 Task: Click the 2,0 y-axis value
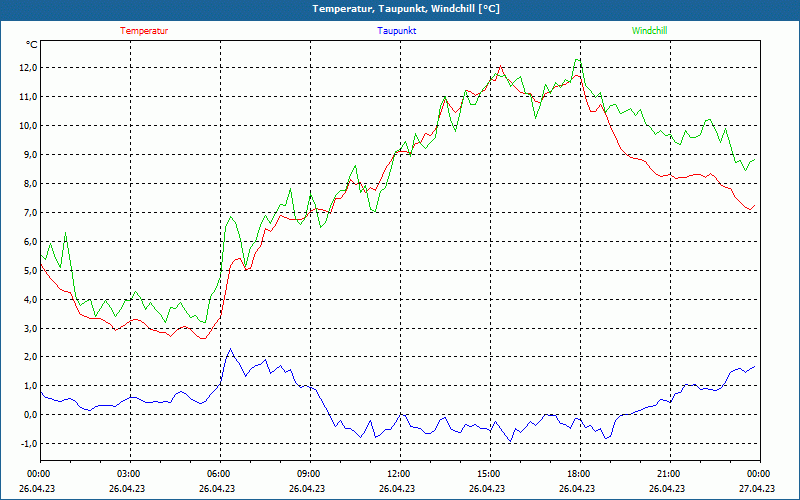click(31, 357)
